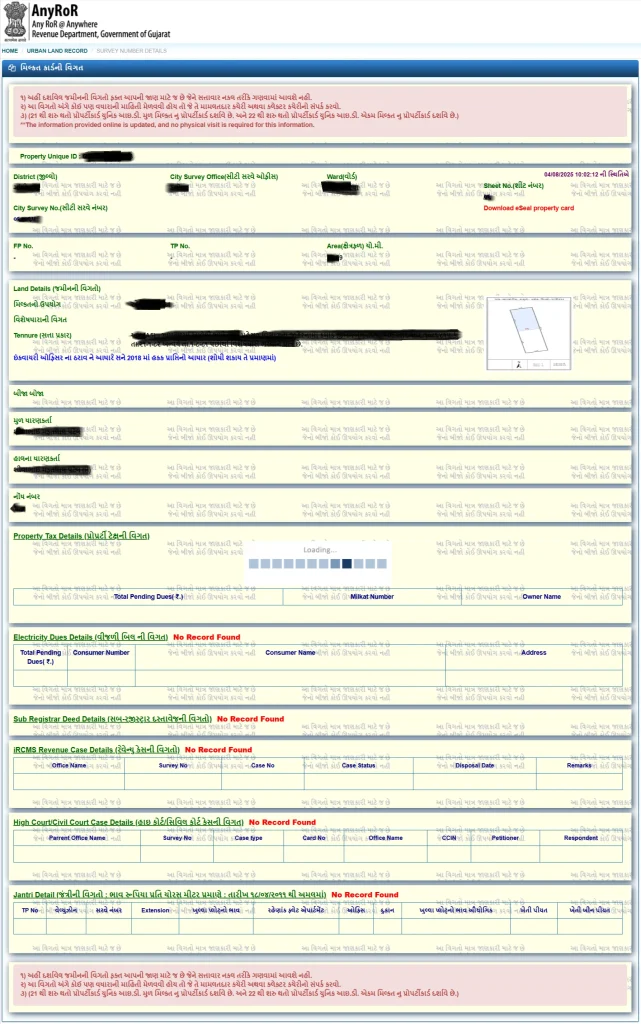Image resolution: width=641 pixels, height=1024 pixels.
Task: Select the SURVEY NUMBER DETAILS menu item
Action: (131, 50)
